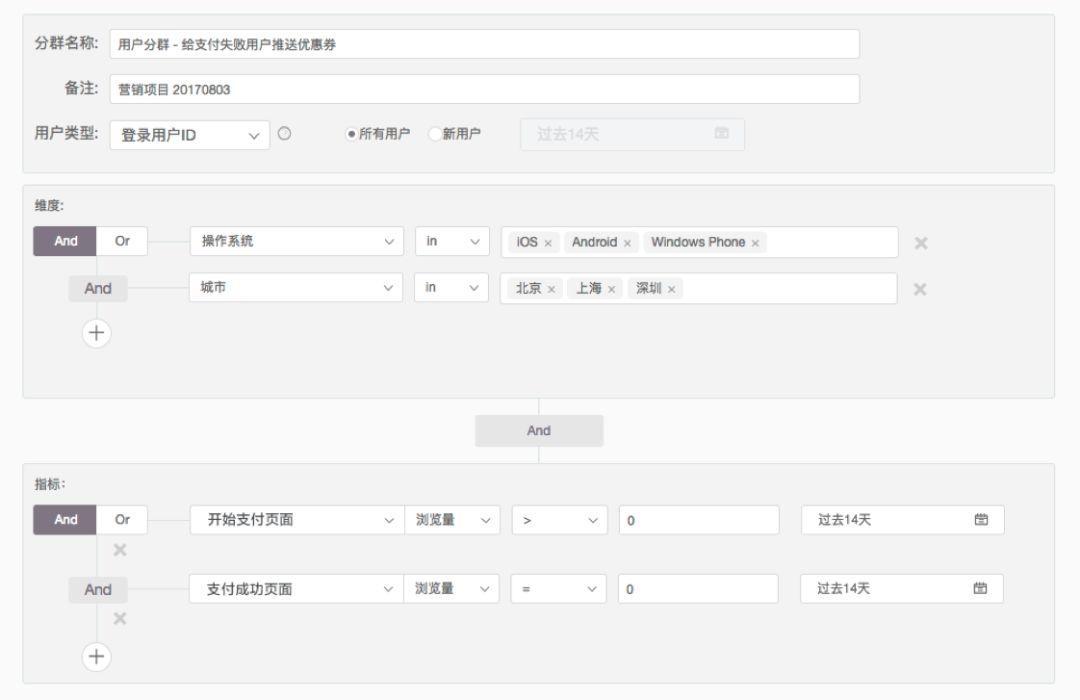Click the 过去14天 date field for 支付成功页面
Viewport: 1080px width, 700px height.
click(902, 588)
